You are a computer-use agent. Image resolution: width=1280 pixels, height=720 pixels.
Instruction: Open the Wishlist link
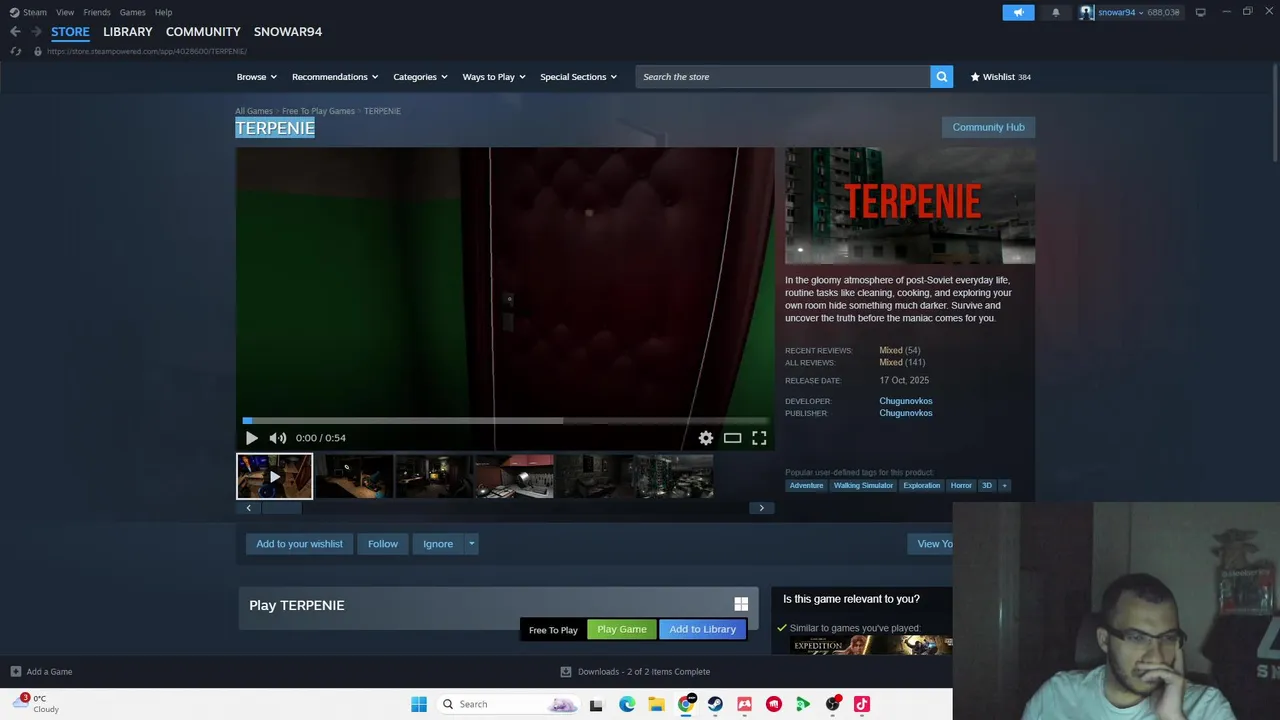pos(1000,77)
